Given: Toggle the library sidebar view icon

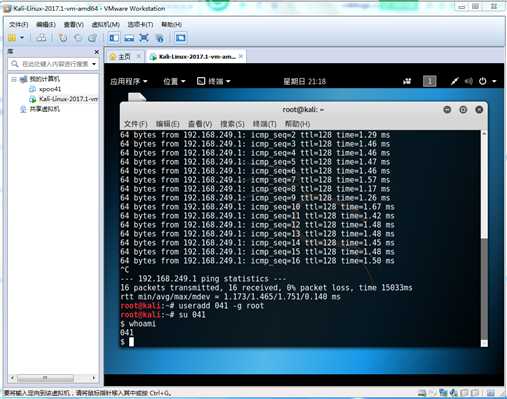Looking at the screenshot, I should [114, 38].
